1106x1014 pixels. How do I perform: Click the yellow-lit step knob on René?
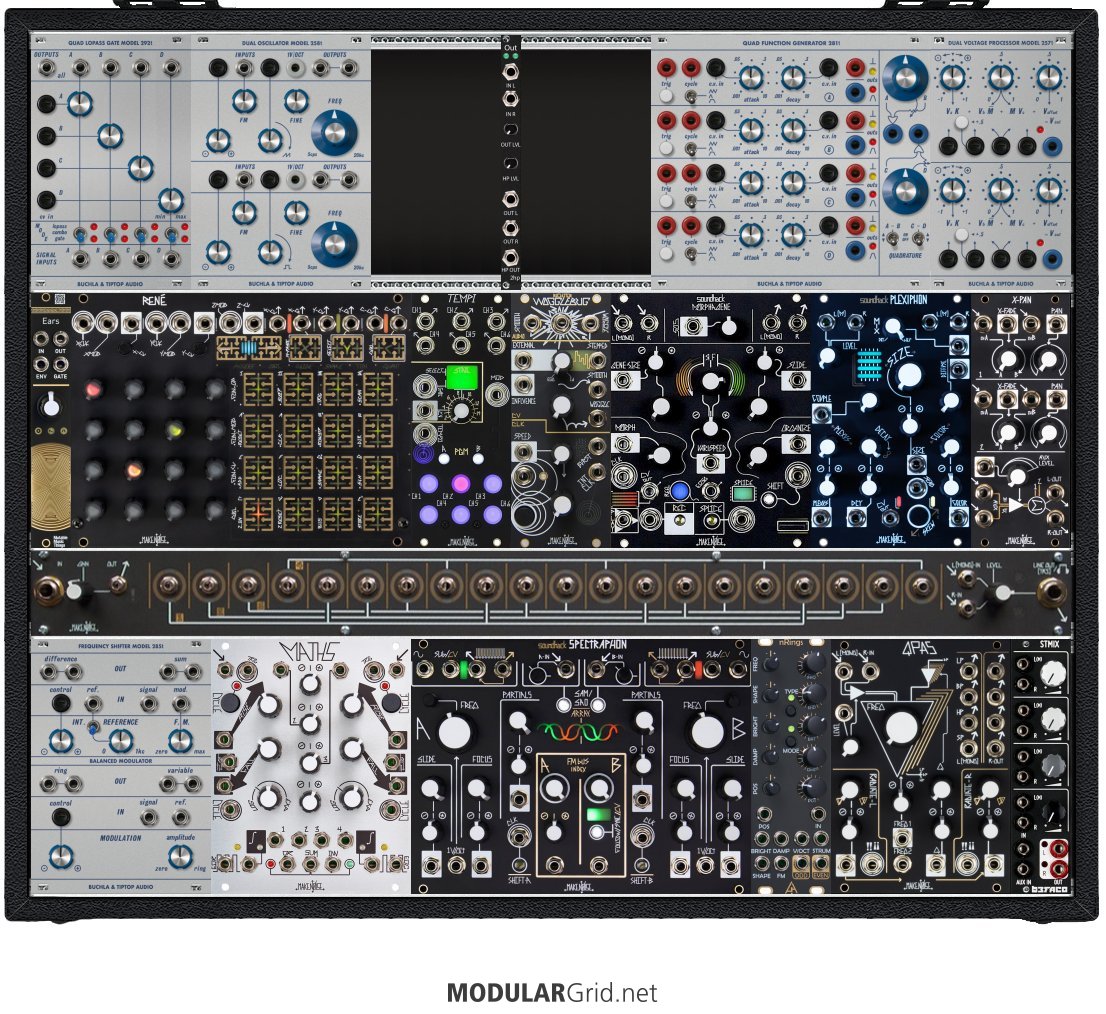point(174,429)
